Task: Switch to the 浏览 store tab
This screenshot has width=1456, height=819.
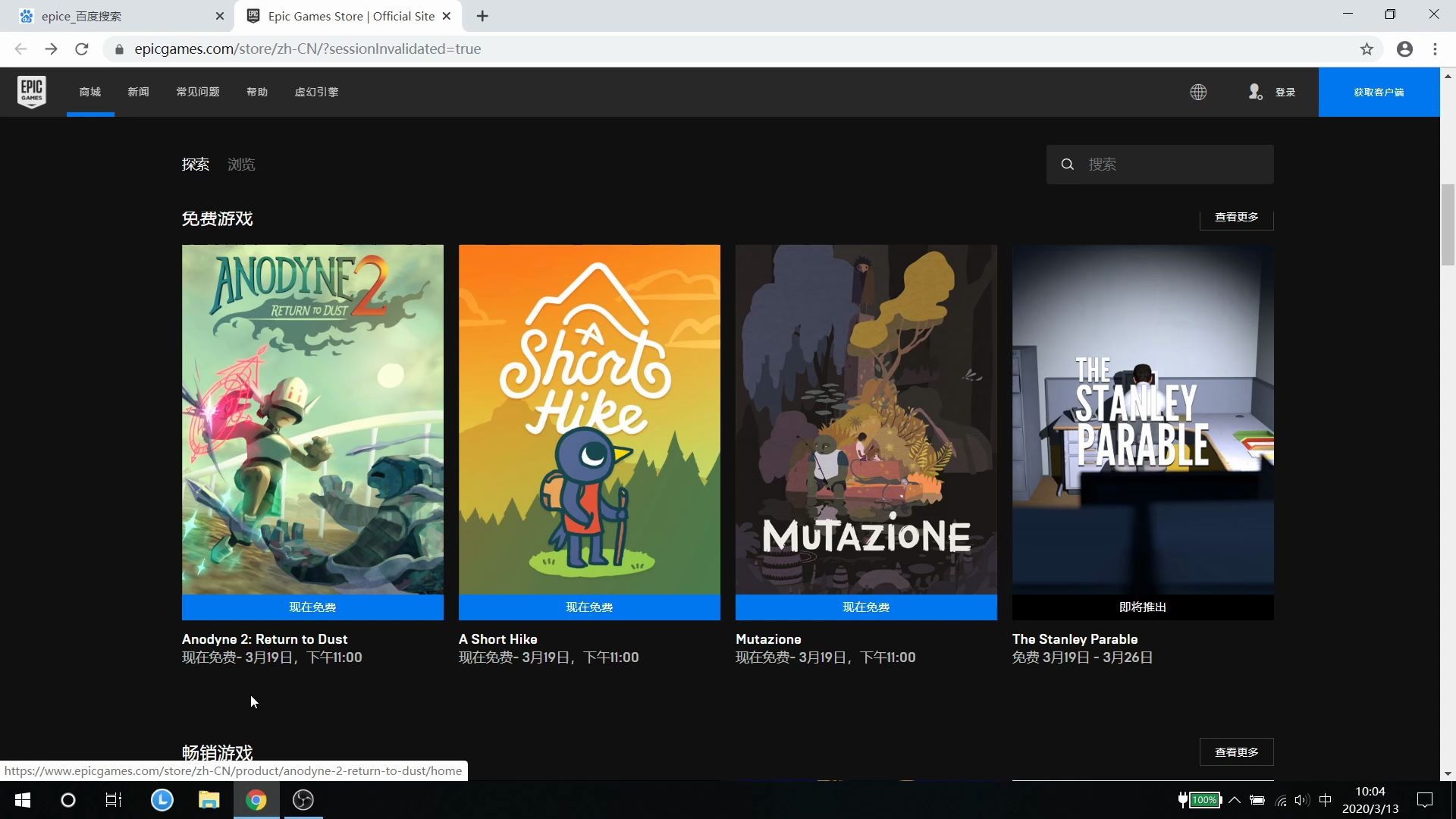Action: coord(241,165)
